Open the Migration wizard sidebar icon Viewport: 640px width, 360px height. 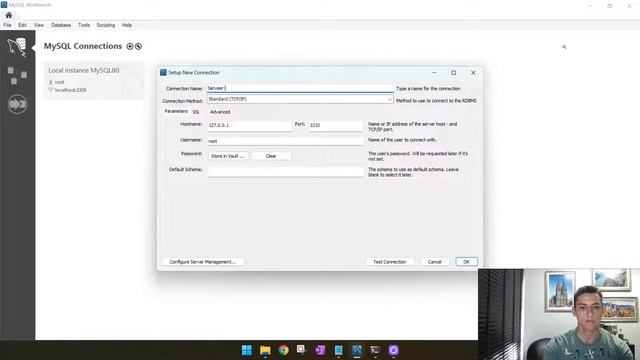tap(17, 104)
